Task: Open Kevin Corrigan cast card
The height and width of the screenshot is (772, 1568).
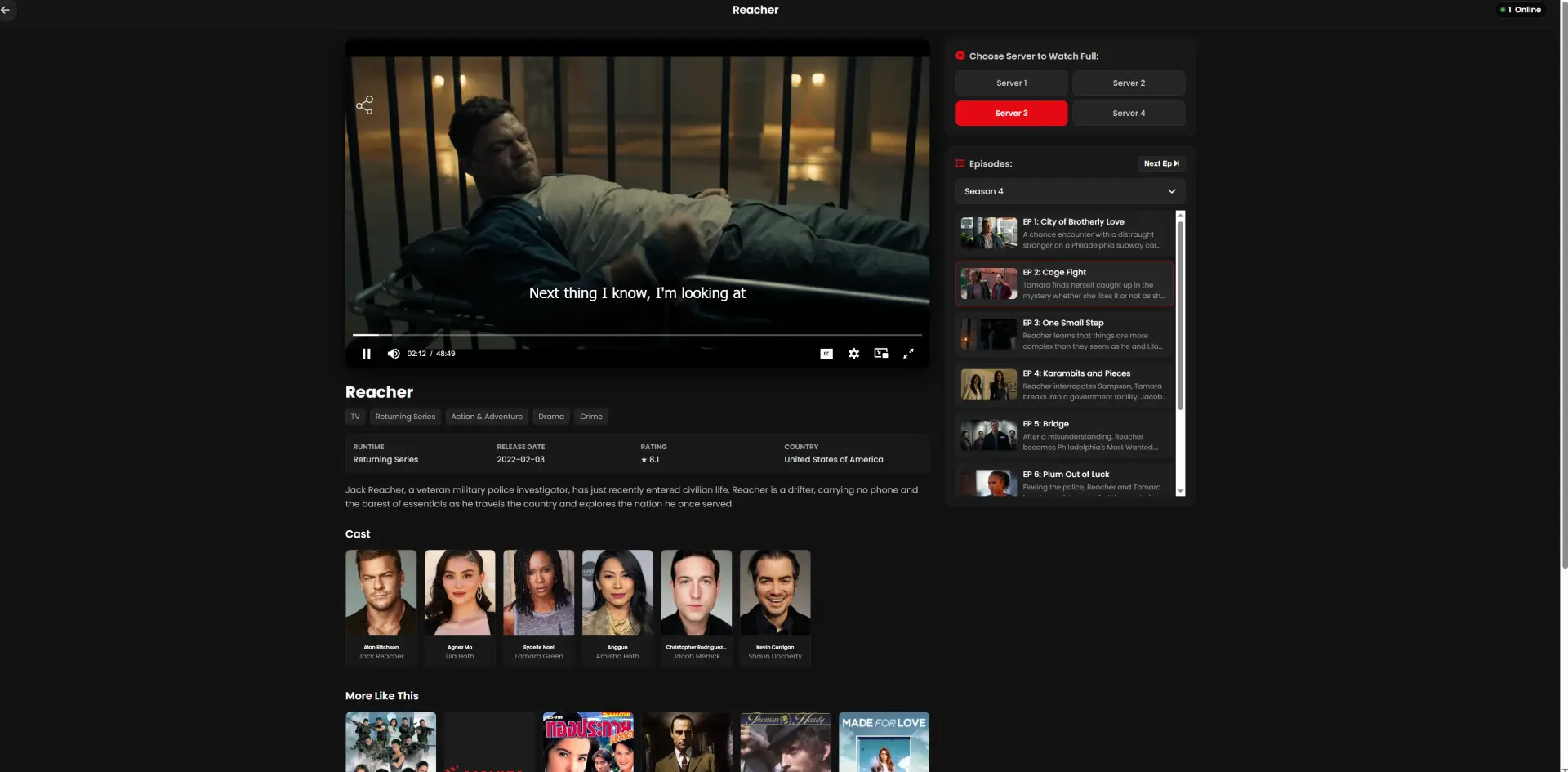Action: tap(775, 608)
